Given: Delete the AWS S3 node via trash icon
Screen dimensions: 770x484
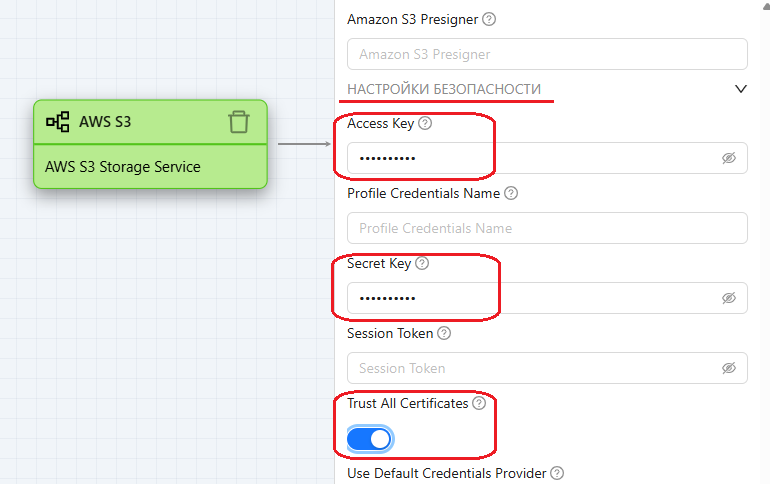Looking at the screenshot, I should pos(238,122).
